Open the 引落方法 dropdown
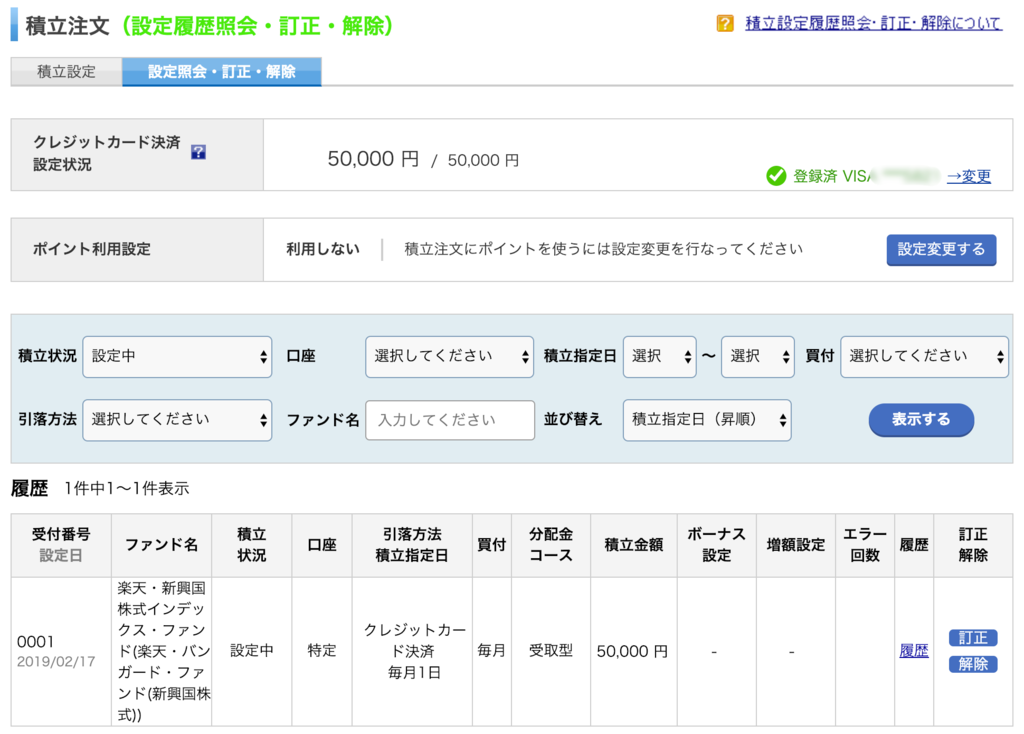 point(177,420)
